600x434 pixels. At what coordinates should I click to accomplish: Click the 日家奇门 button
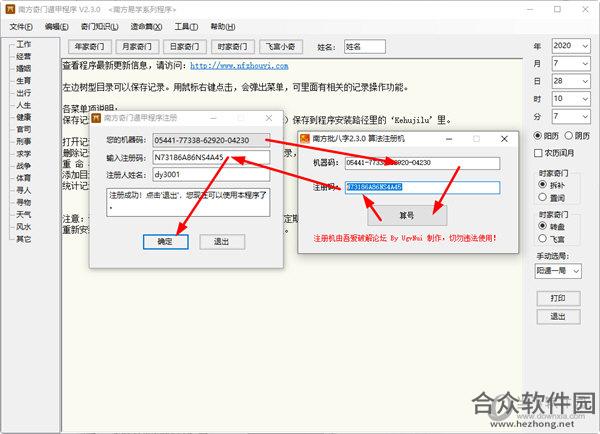click(x=185, y=47)
